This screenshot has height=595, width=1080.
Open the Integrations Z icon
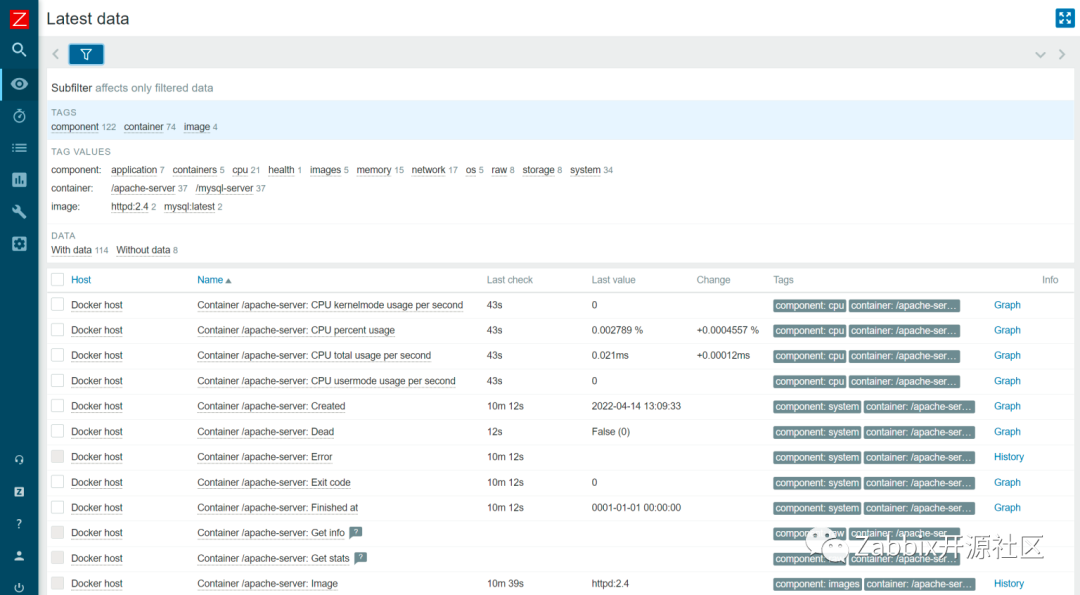[19, 492]
